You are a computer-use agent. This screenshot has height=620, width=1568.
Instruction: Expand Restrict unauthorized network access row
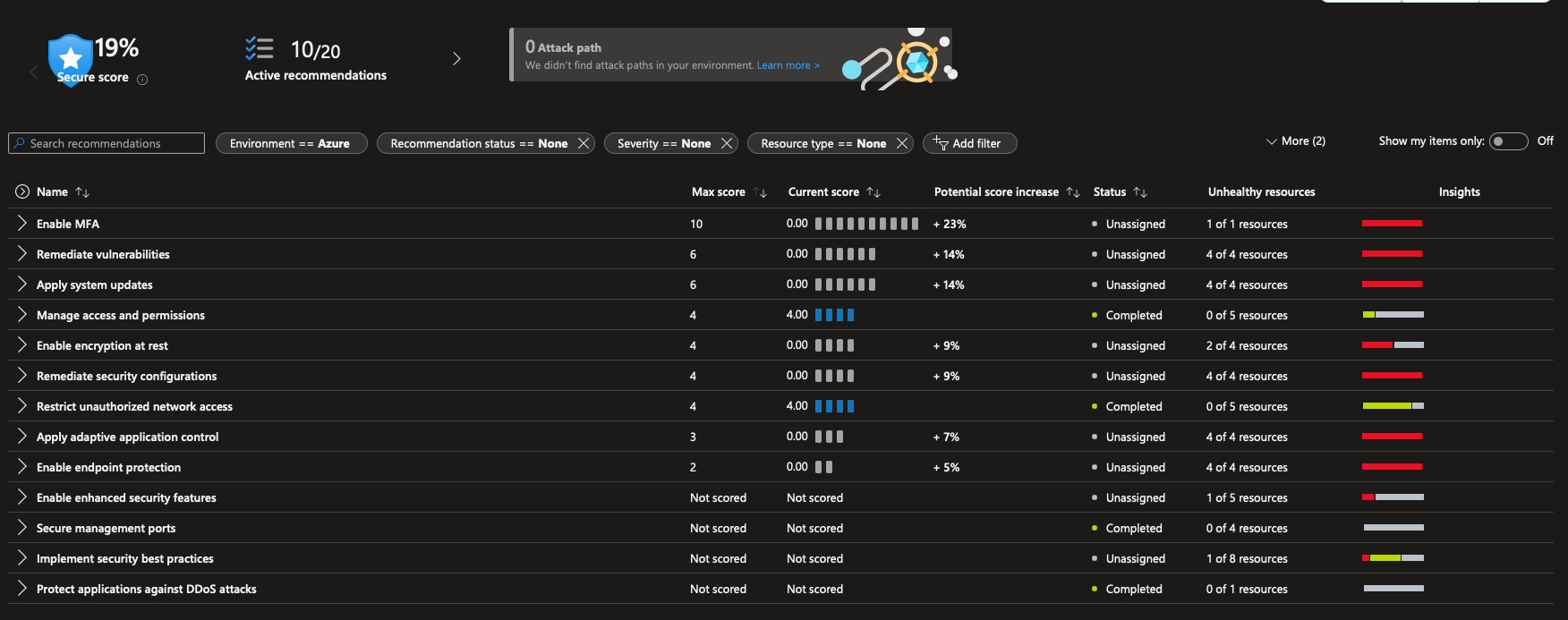point(22,406)
